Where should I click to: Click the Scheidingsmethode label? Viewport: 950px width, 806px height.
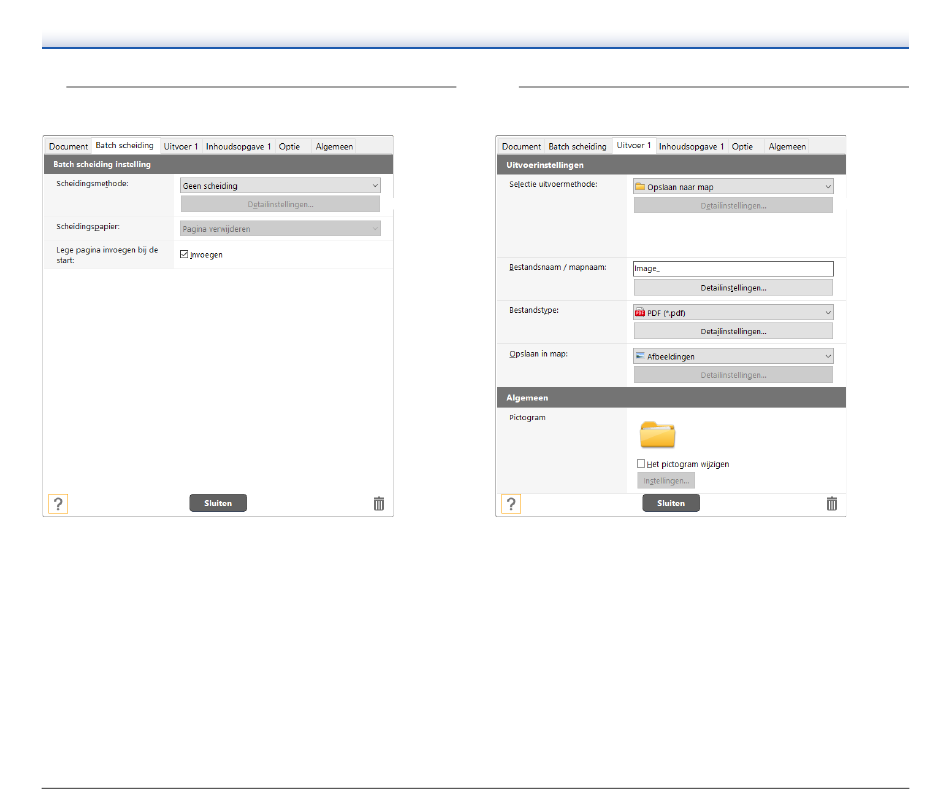coord(92,184)
